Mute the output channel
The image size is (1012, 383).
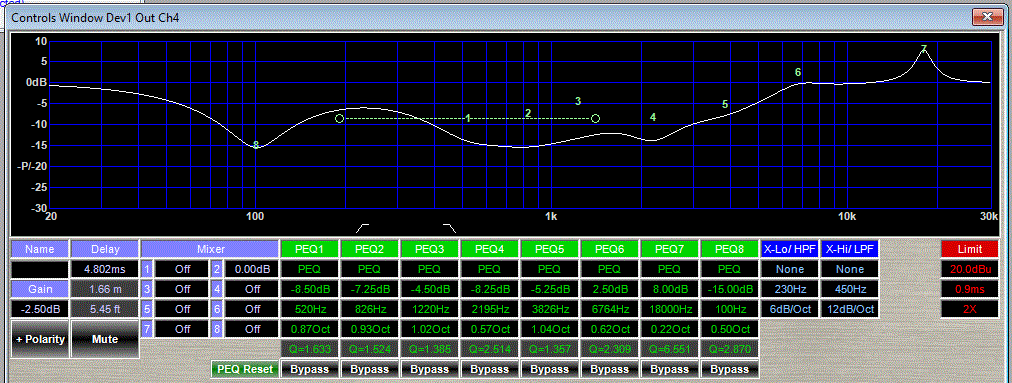[105, 339]
